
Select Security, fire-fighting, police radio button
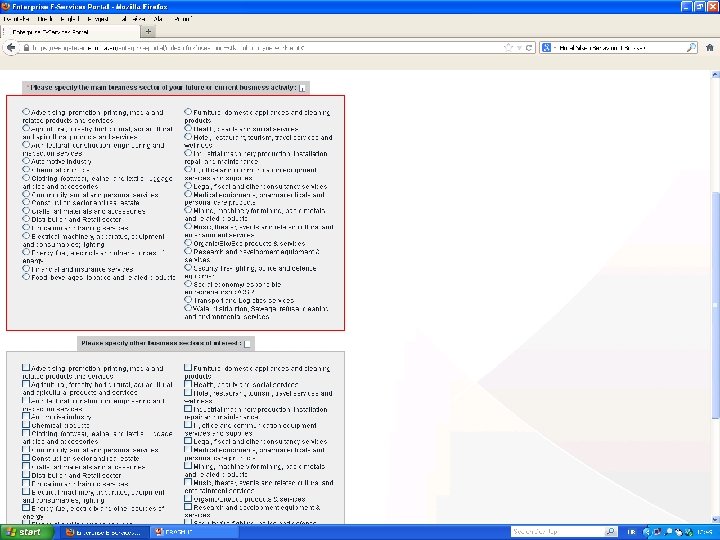[x=188, y=268]
